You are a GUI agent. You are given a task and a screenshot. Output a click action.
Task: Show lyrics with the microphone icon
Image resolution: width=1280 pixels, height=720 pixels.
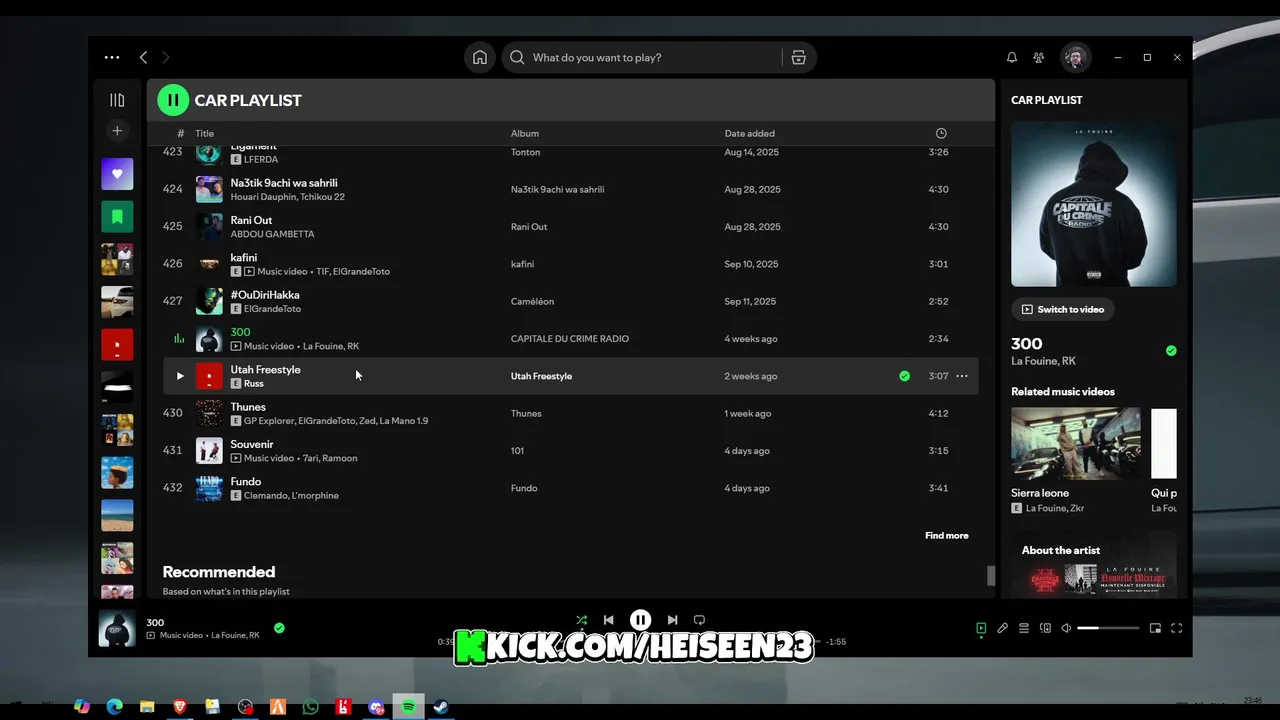1002,628
